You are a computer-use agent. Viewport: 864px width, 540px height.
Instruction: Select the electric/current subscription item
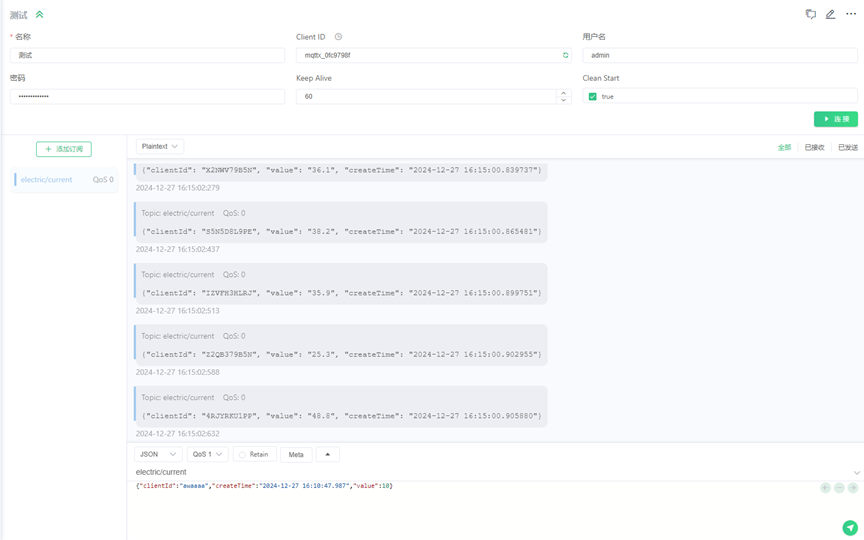pyautogui.click(x=64, y=180)
